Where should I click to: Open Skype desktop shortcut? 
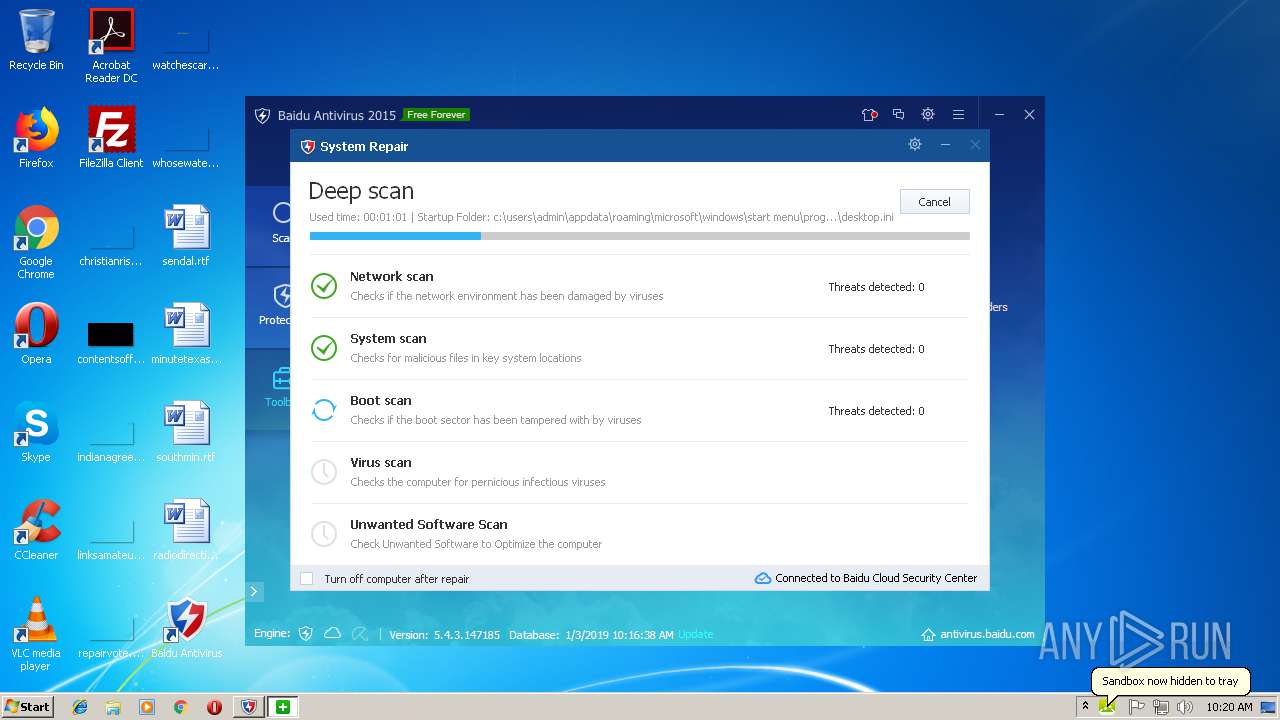[36, 432]
